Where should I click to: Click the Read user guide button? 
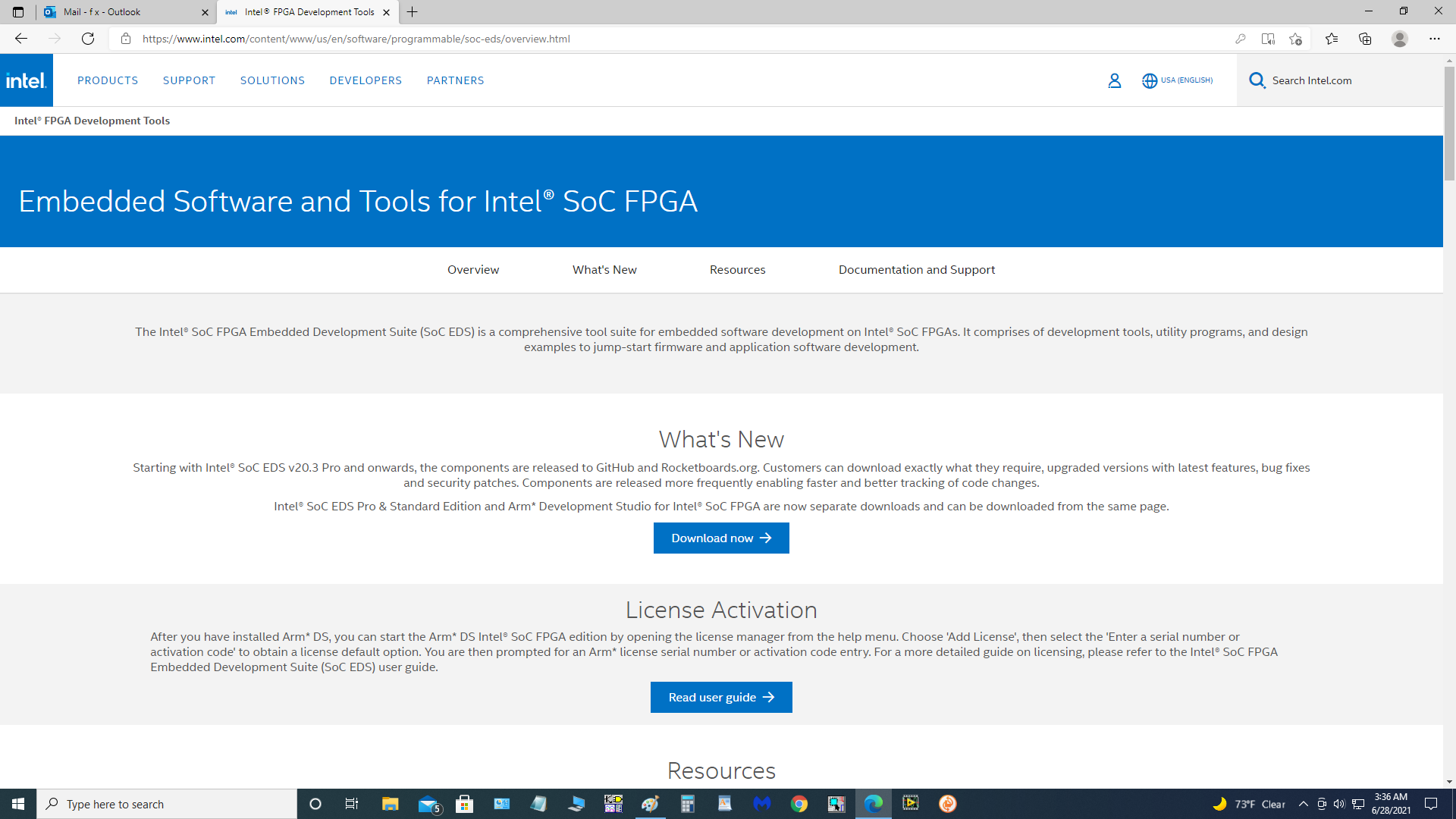(721, 697)
